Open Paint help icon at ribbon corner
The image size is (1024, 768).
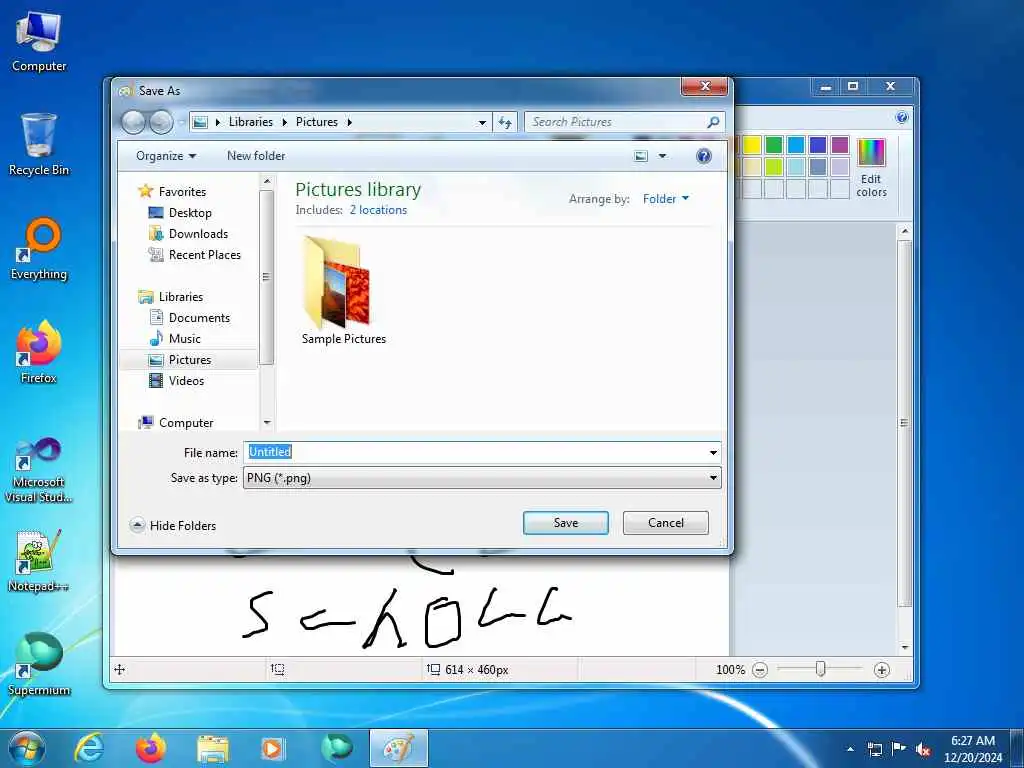[x=902, y=118]
